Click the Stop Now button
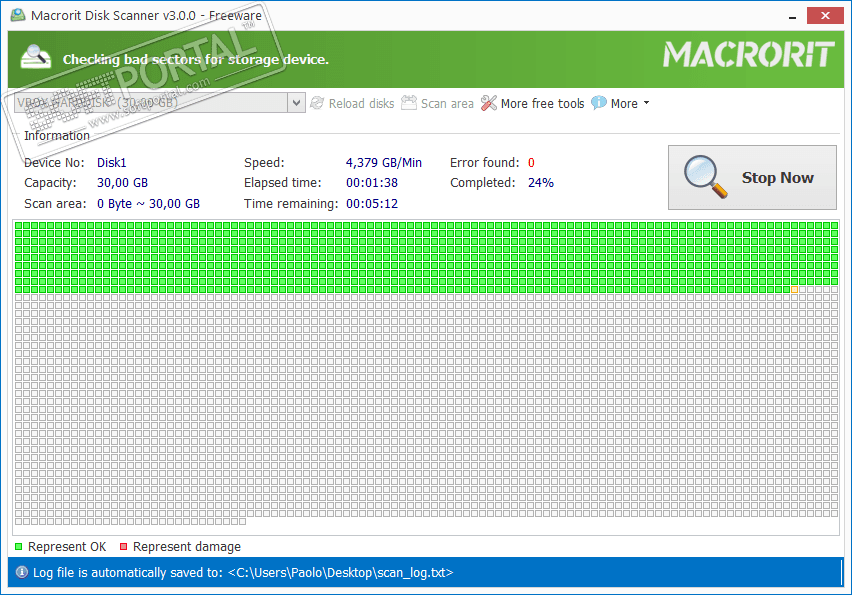Image resolution: width=852 pixels, height=595 pixels. [752, 177]
